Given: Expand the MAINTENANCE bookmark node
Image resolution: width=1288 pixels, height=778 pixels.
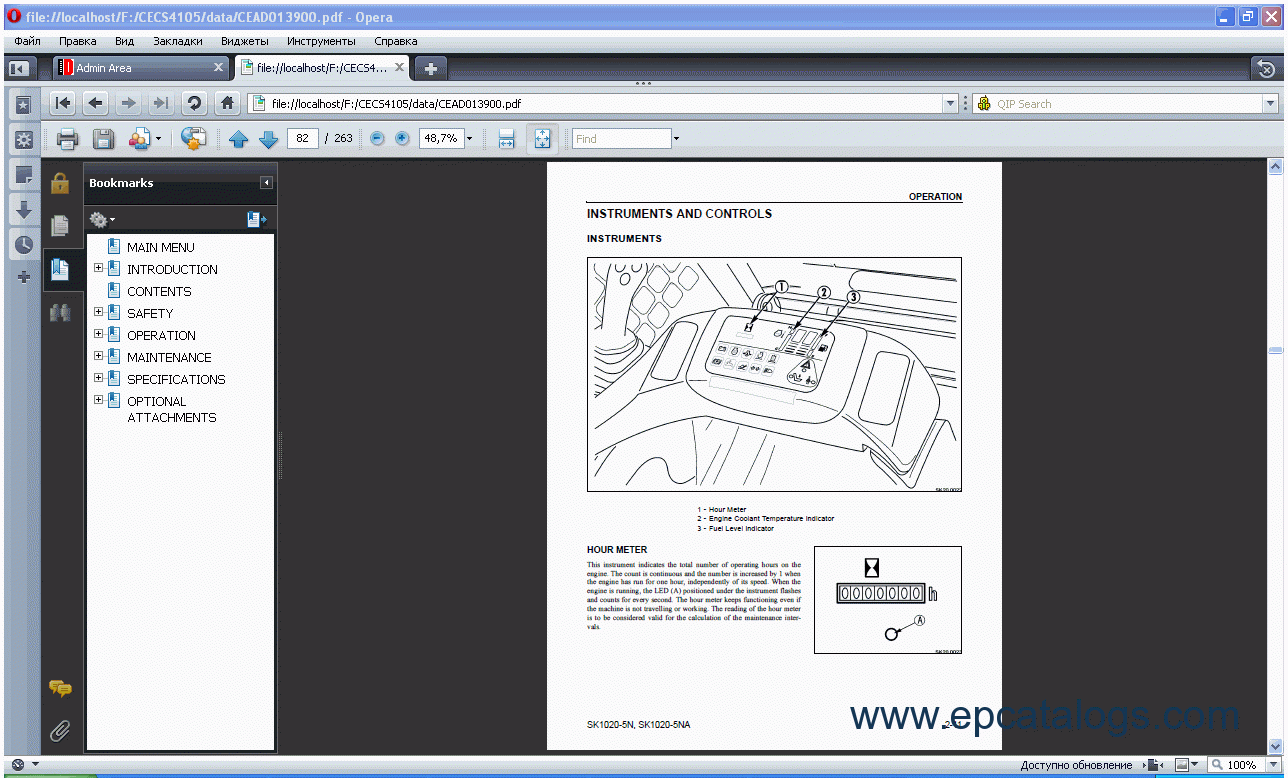Looking at the screenshot, I should click(98, 357).
